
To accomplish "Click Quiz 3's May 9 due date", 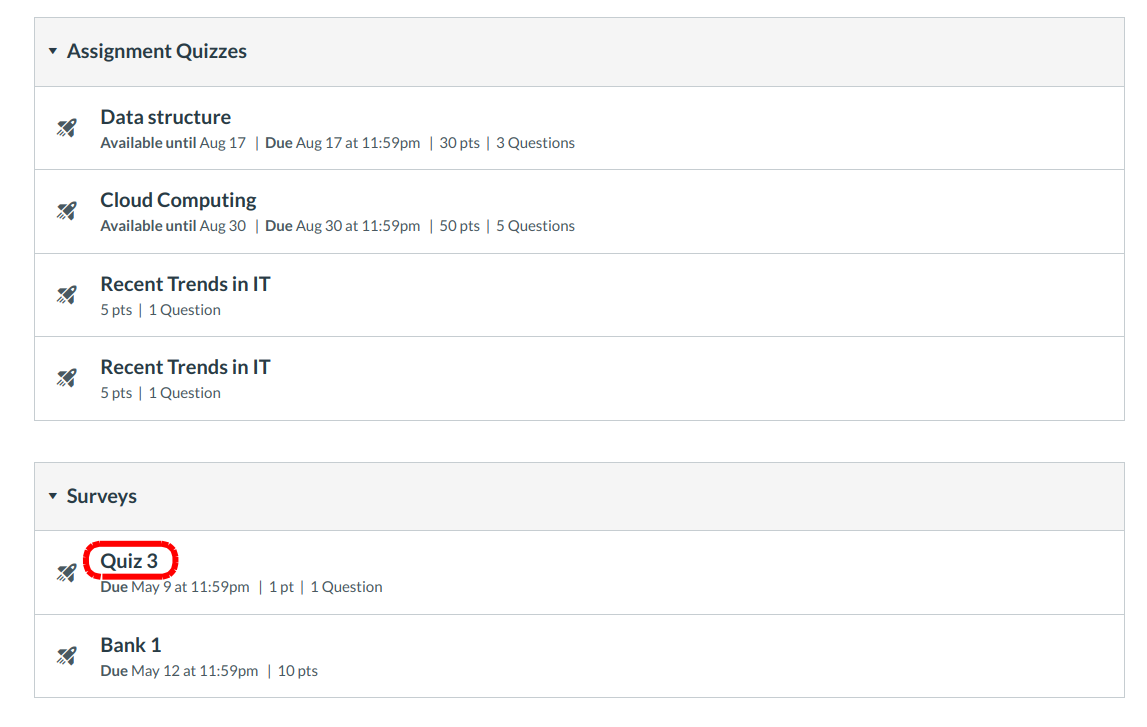I will (x=190, y=587).
